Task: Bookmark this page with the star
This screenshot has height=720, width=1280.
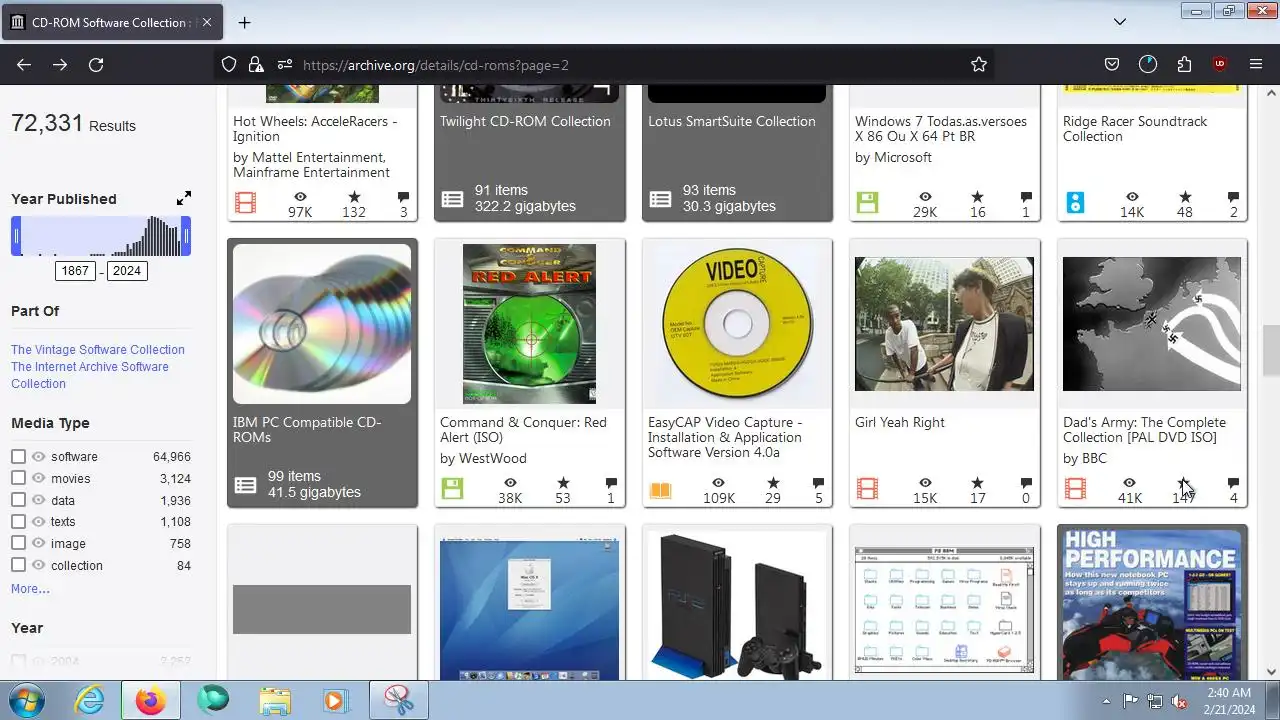Action: click(979, 64)
